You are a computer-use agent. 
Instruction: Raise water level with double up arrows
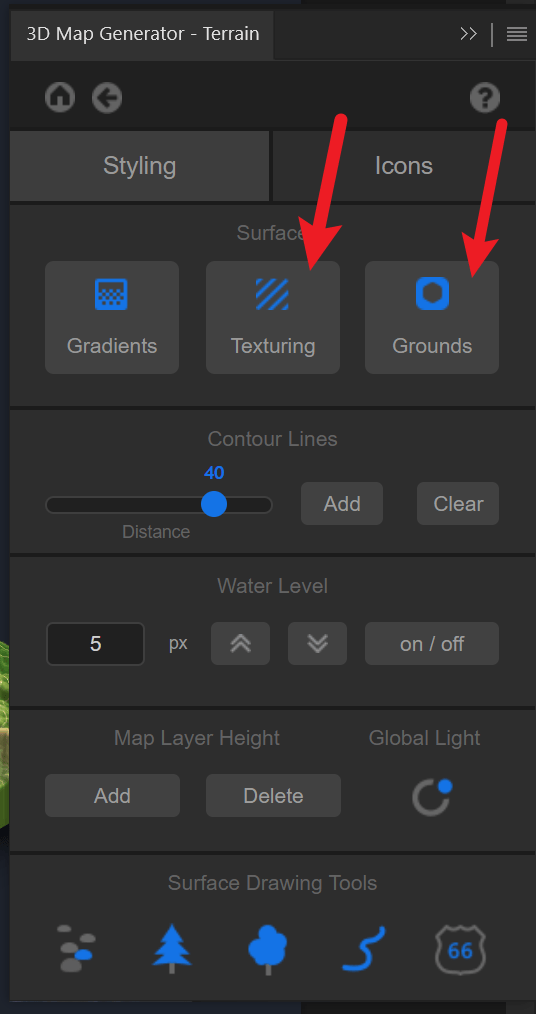pos(241,643)
